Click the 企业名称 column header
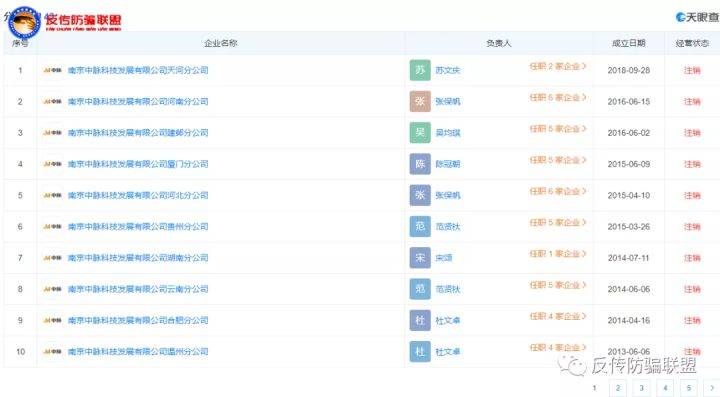This screenshot has height=397, width=720. point(220,43)
